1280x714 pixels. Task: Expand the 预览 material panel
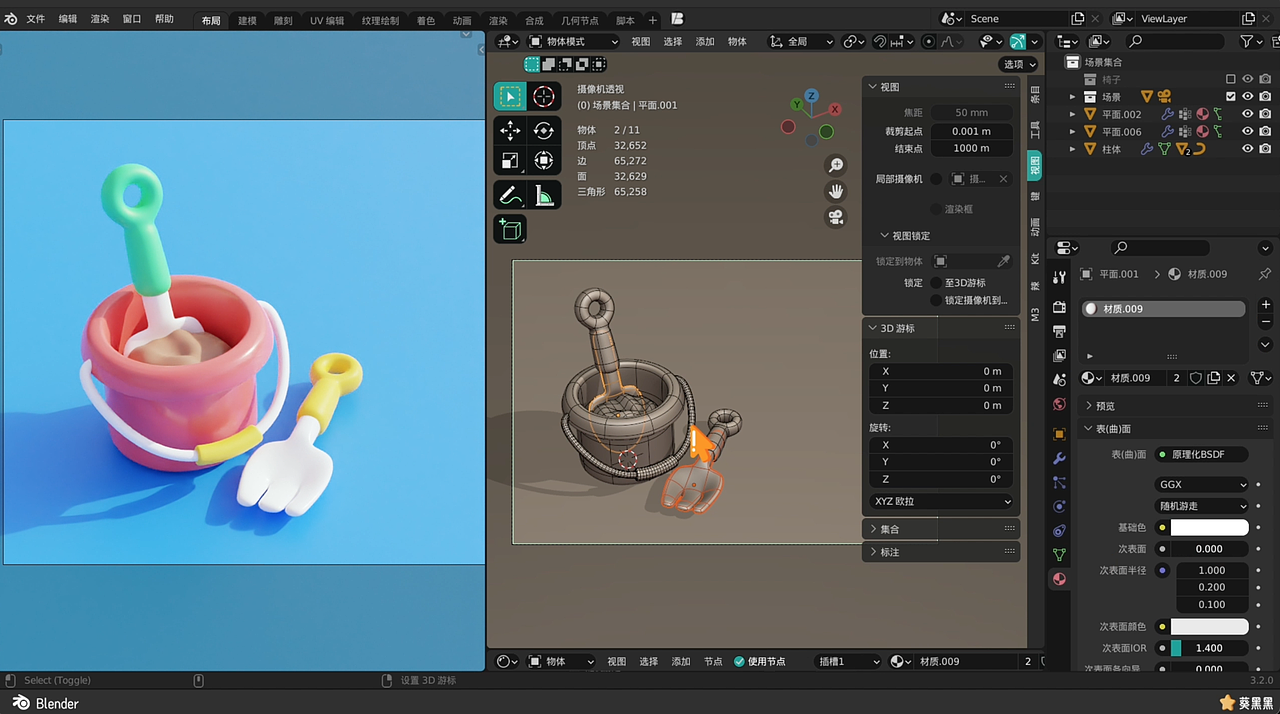coord(1177,406)
